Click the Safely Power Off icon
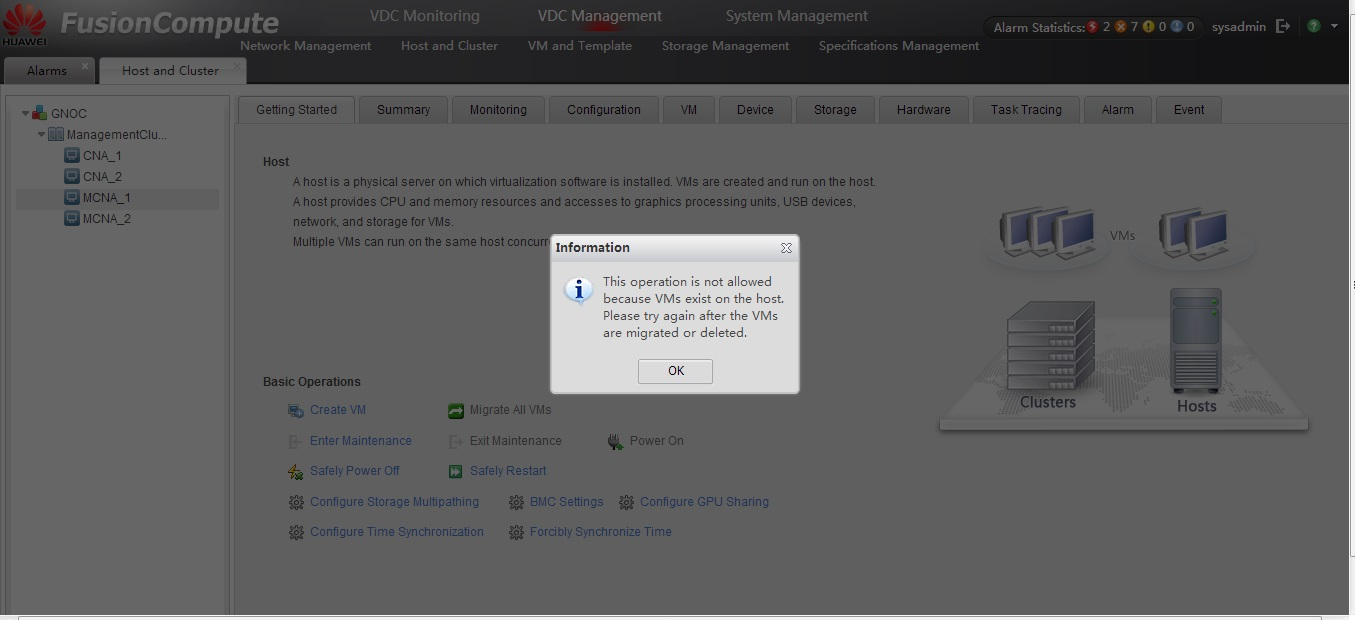Image resolution: width=1355 pixels, height=620 pixels. click(x=296, y=472)
